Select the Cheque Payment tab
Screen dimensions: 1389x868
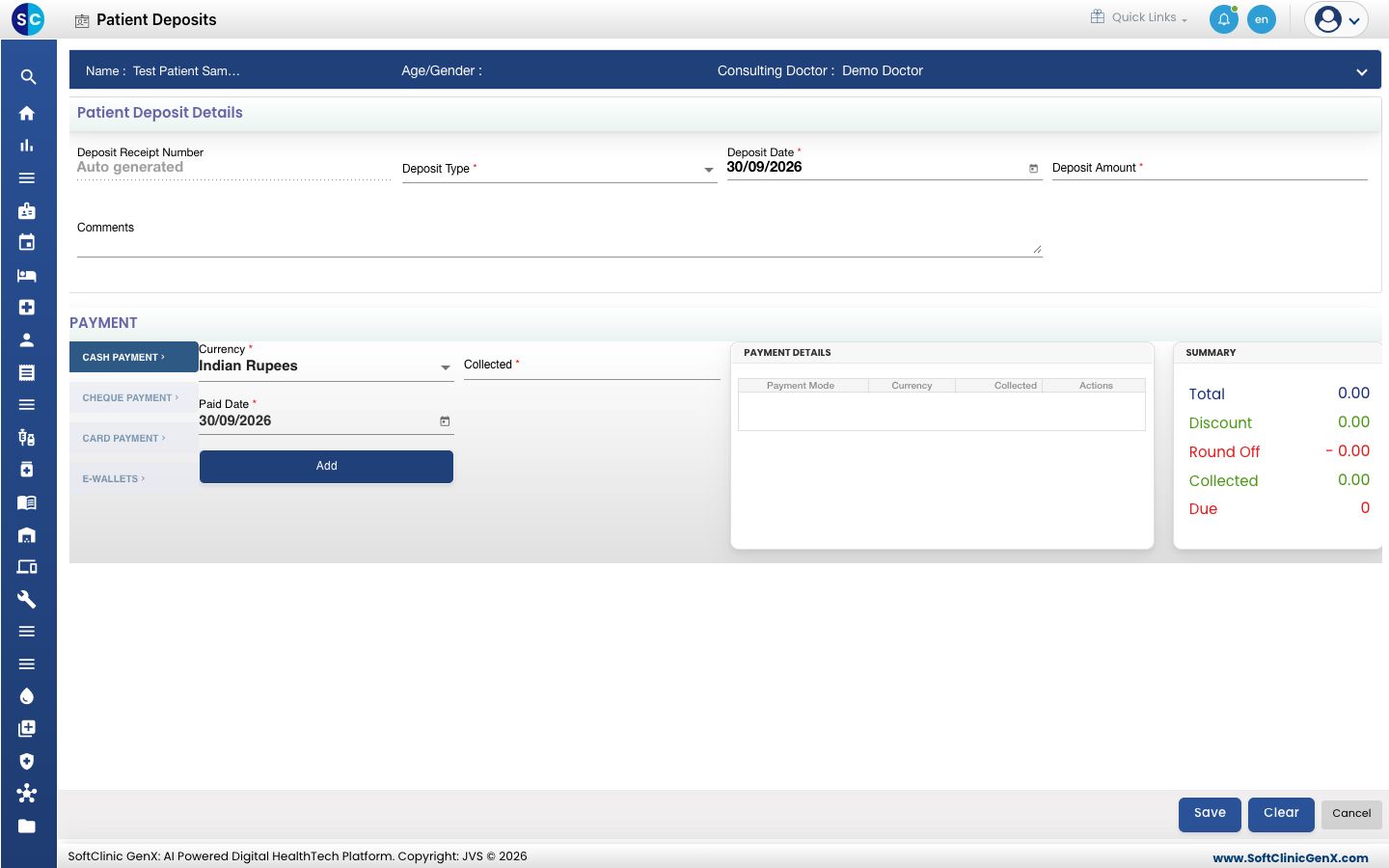[133, 397]
